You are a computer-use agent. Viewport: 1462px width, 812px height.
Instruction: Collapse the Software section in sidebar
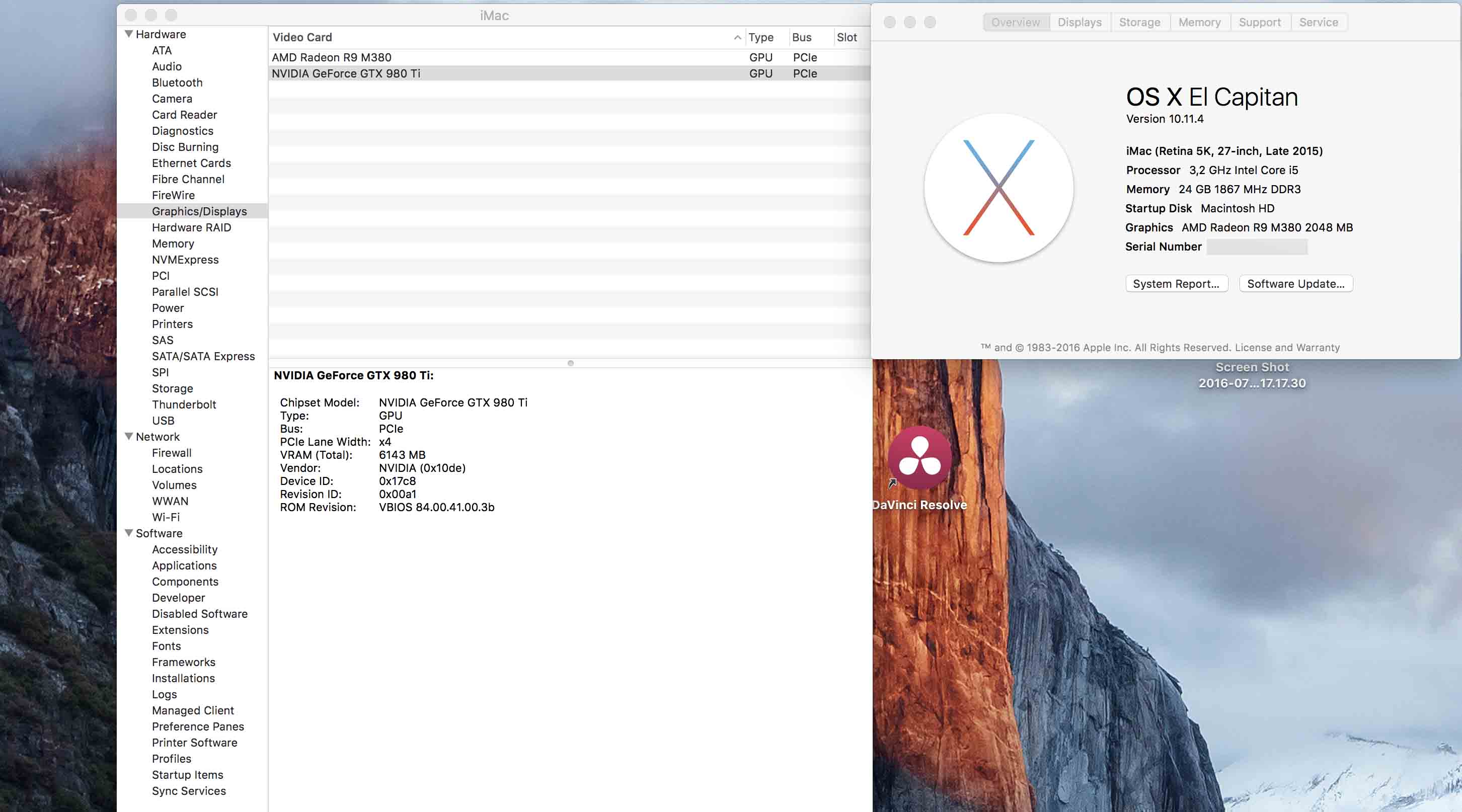point(129,533)
